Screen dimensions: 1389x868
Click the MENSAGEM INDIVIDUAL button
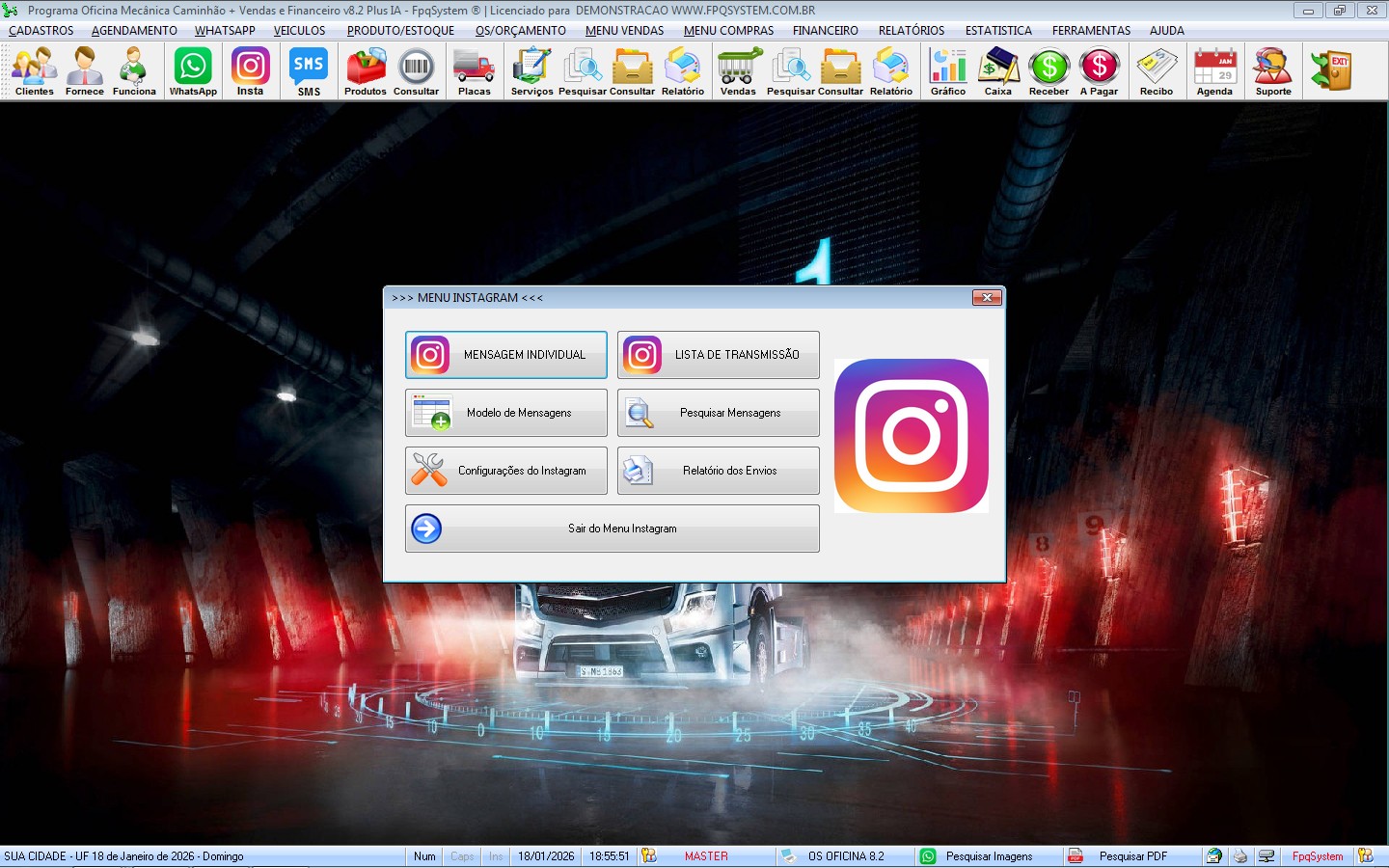tap(506, 355)
